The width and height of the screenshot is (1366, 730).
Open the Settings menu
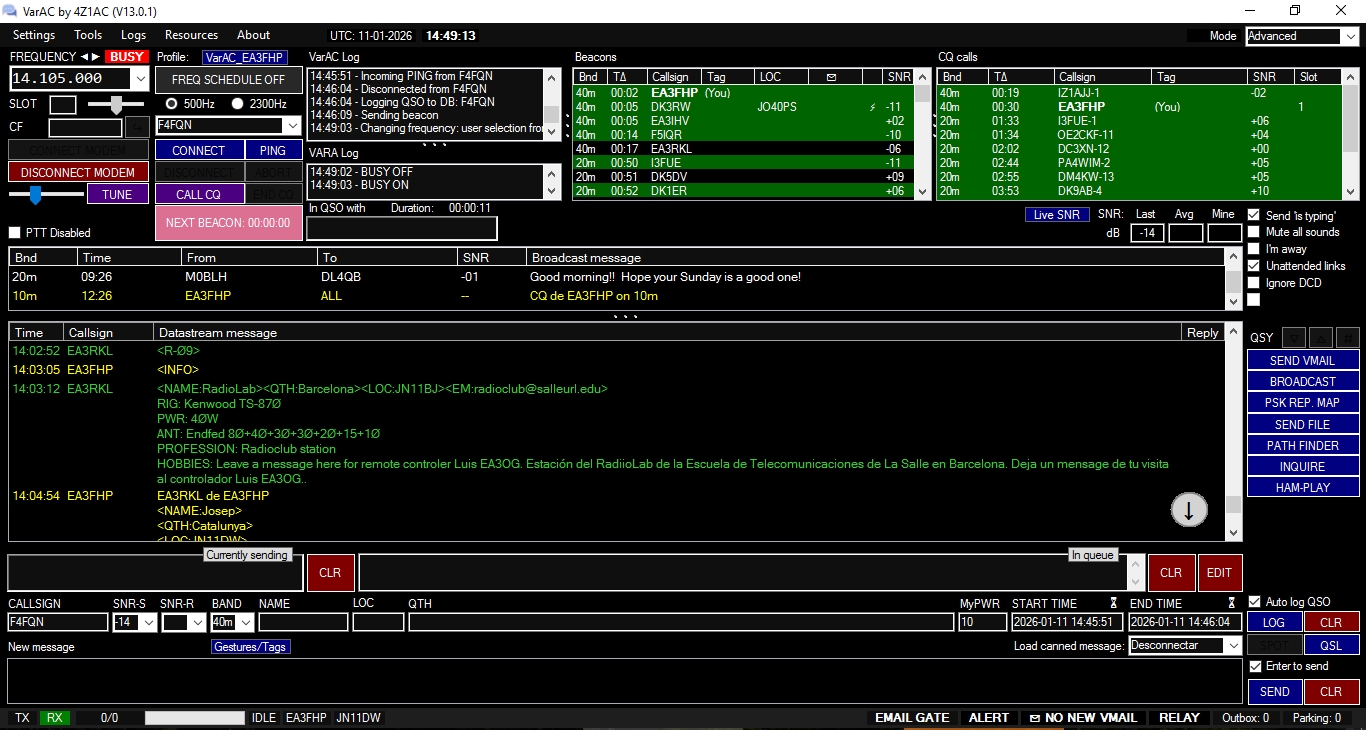[34, 35]
